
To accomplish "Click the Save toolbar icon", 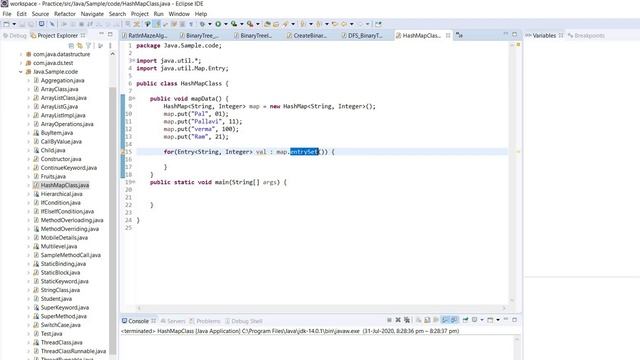I will (22, 24).
